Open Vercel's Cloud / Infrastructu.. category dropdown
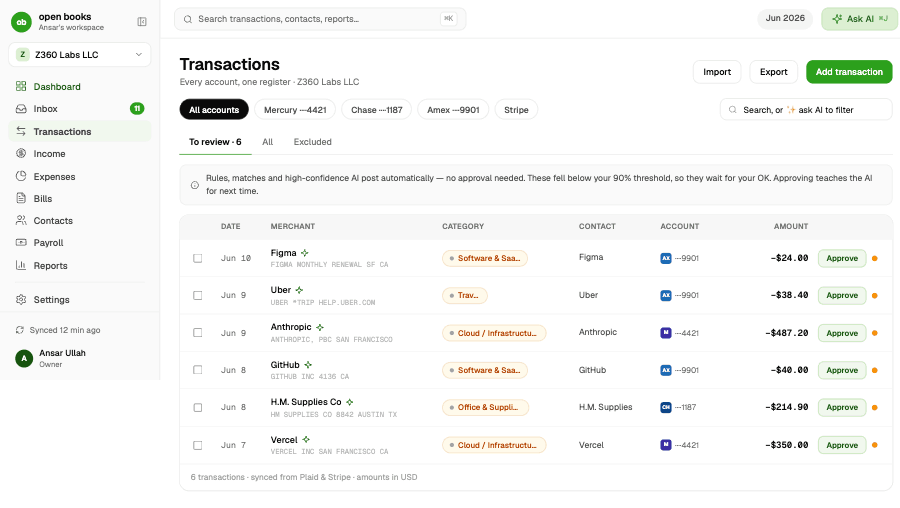This screenshot has width=900, height=508. (494, 445)
